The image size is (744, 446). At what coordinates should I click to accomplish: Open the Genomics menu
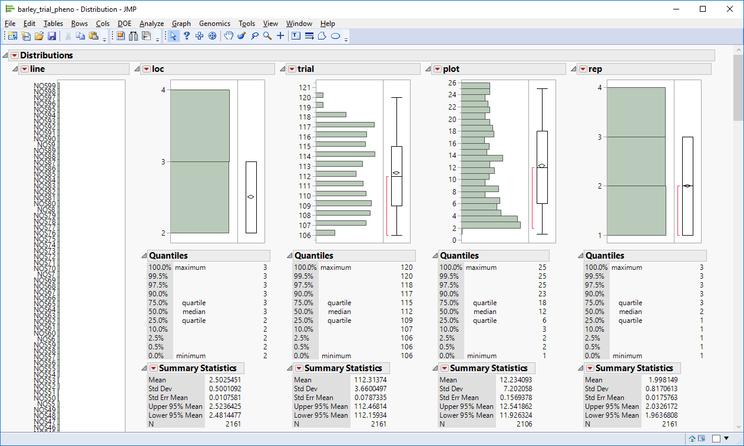pyautogui.click(x=214, y=23)
